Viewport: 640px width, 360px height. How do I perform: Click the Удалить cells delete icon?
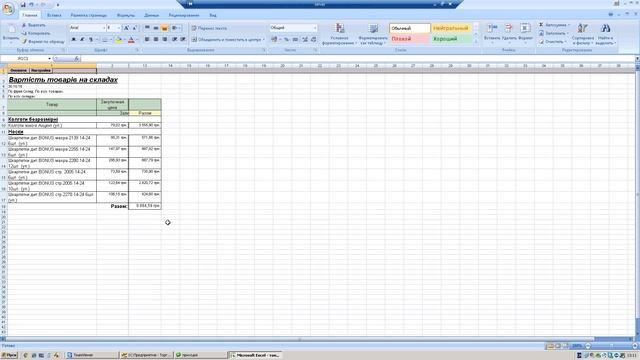509,28
